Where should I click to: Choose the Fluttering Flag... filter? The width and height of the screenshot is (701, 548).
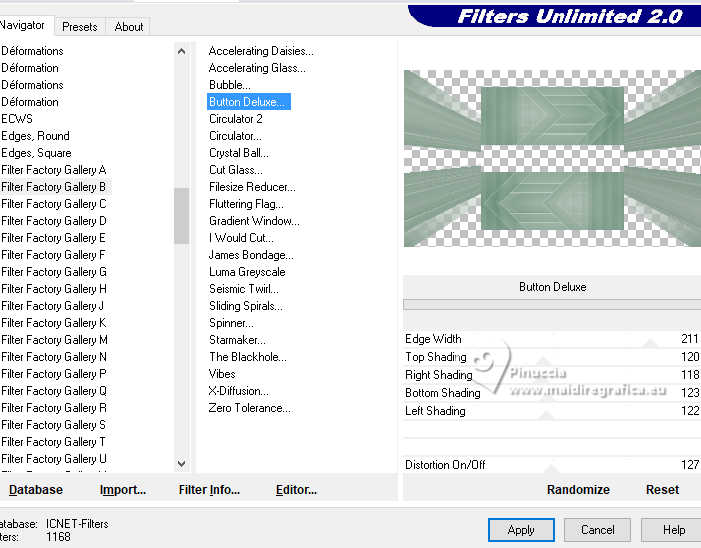[x=246, y=204]
